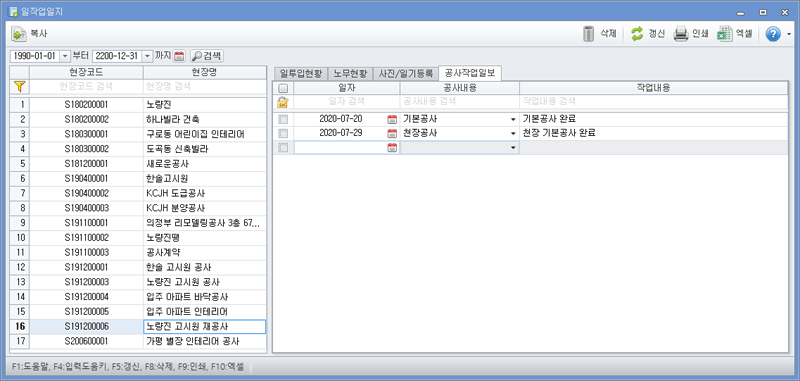Click the 작업내용 검색 filter field
The image size is (800, 381).
click(x=653, y=101)
